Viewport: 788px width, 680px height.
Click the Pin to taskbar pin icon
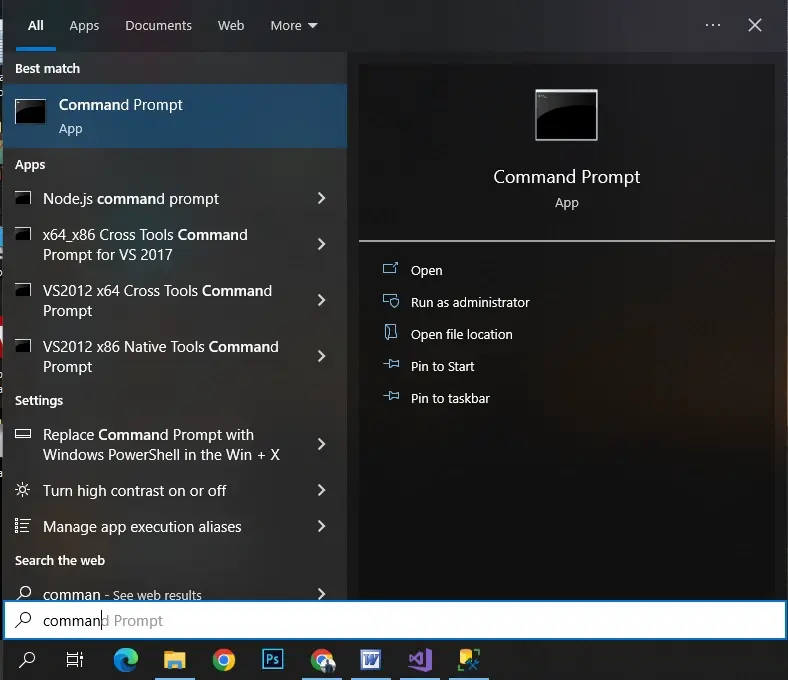pos(391,396)
